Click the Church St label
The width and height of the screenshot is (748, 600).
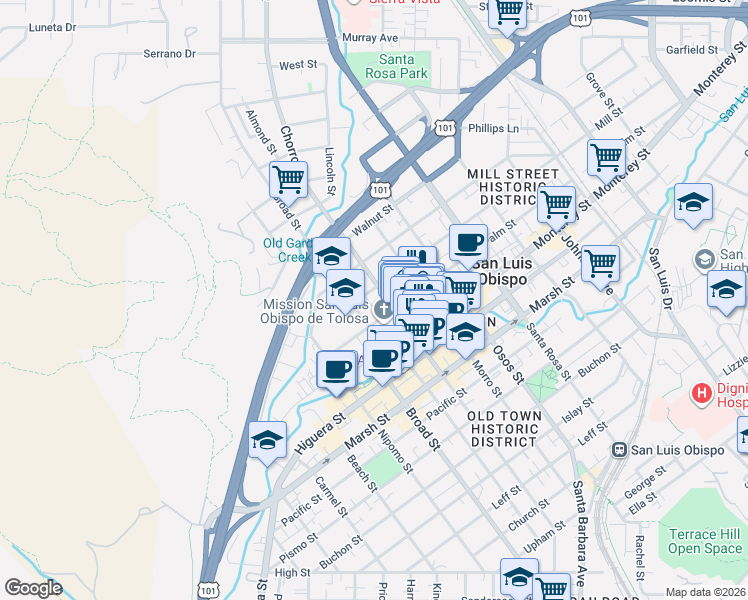tap(529, 515)
